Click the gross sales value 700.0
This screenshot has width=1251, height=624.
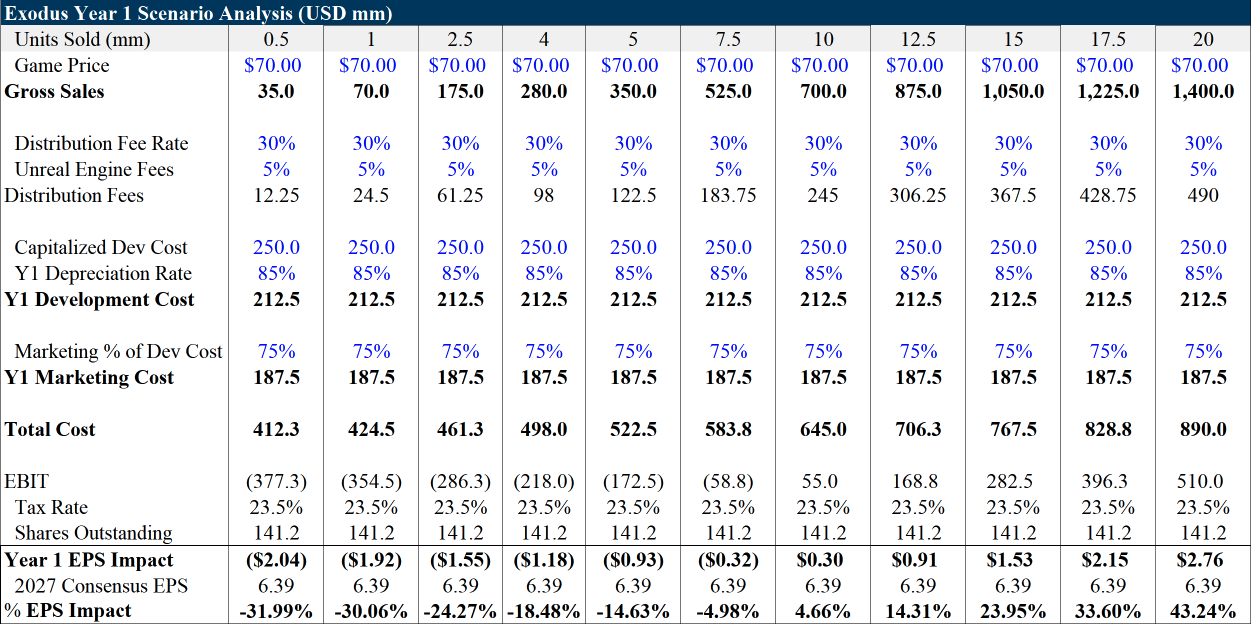coord(823,91)
